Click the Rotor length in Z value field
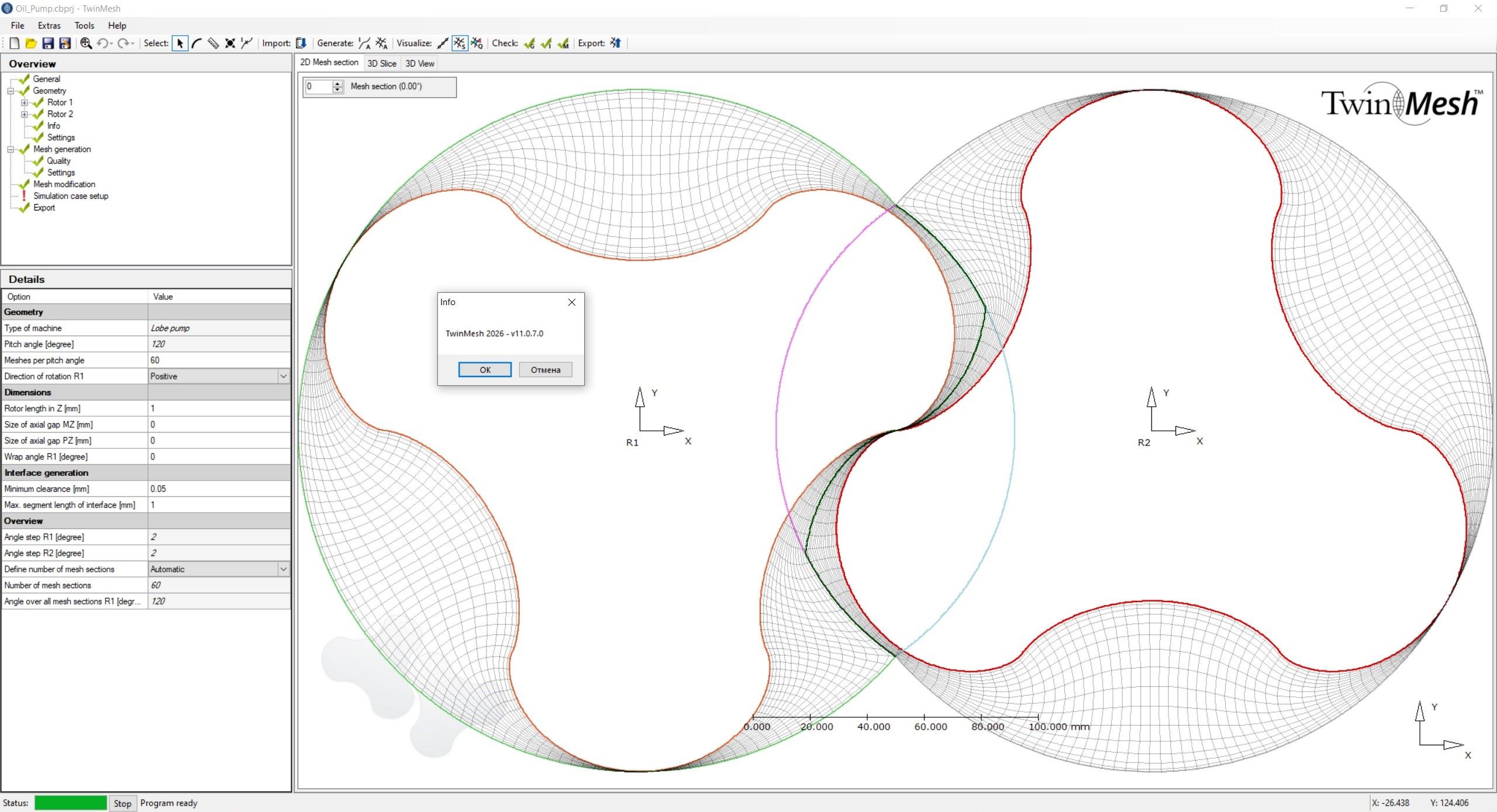The width and height of the screenshot is (1497, 812). 219,409
